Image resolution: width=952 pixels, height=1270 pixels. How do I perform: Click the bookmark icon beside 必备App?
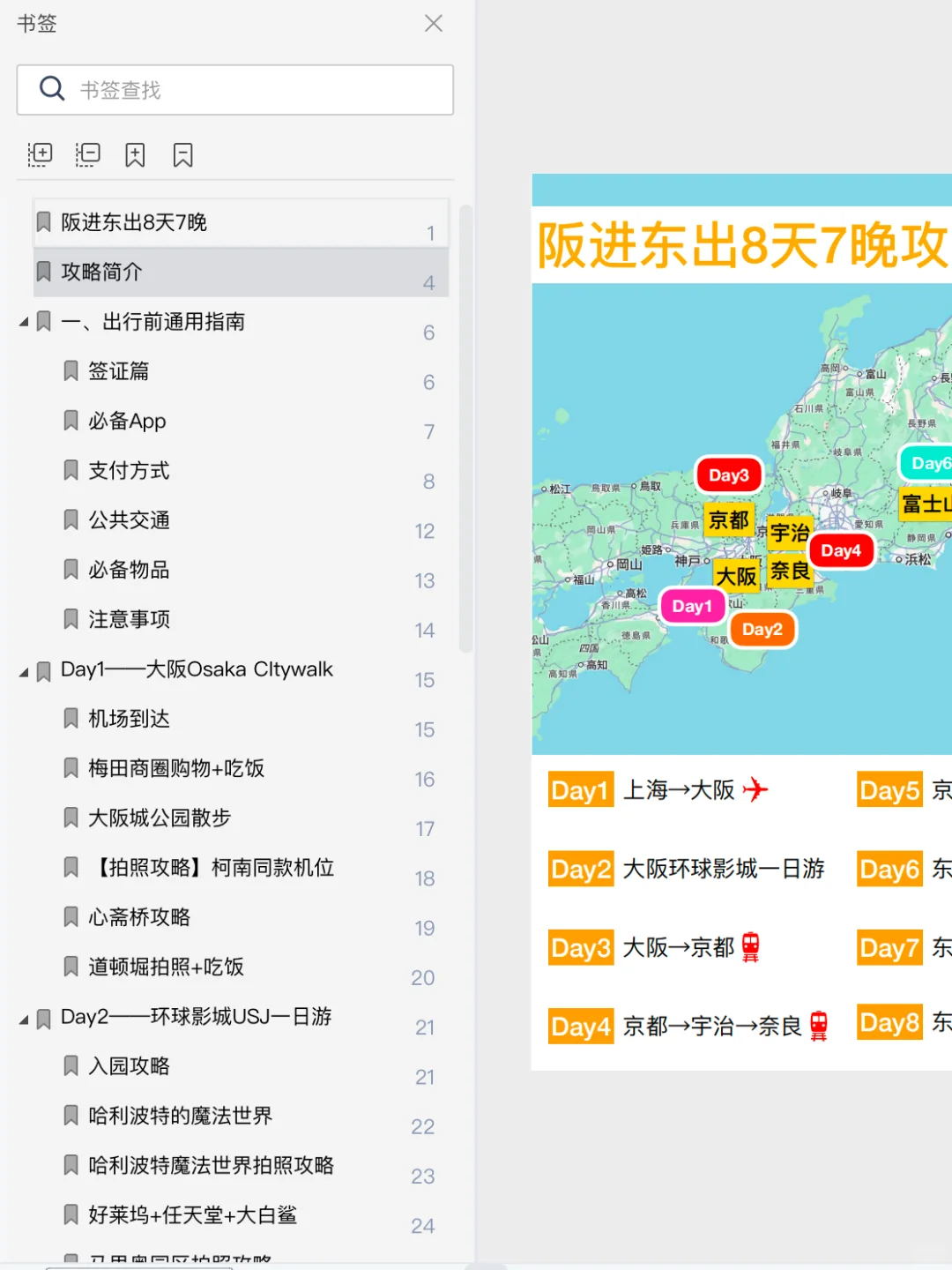(71, 420)
